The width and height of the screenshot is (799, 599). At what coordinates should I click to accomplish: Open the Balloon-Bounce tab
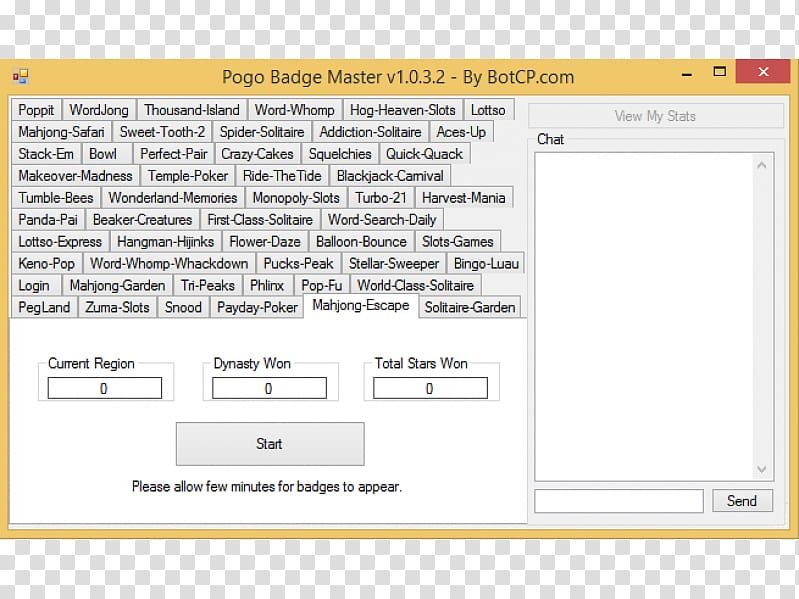361,241
